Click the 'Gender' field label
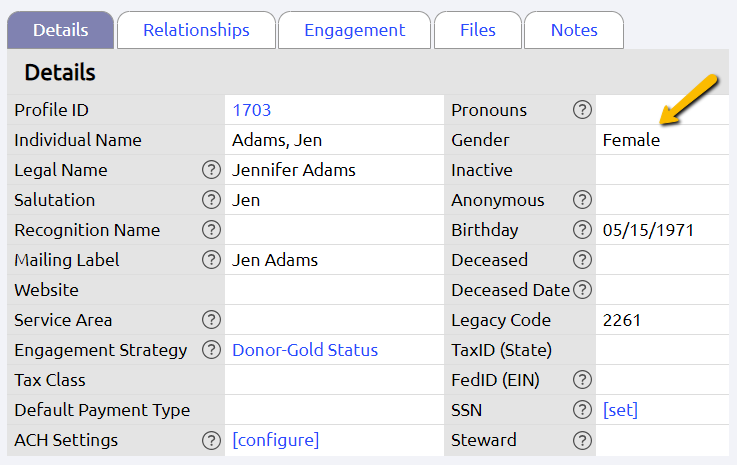Image resolution: width=737 pixels, height=465 pixels. 480,140
